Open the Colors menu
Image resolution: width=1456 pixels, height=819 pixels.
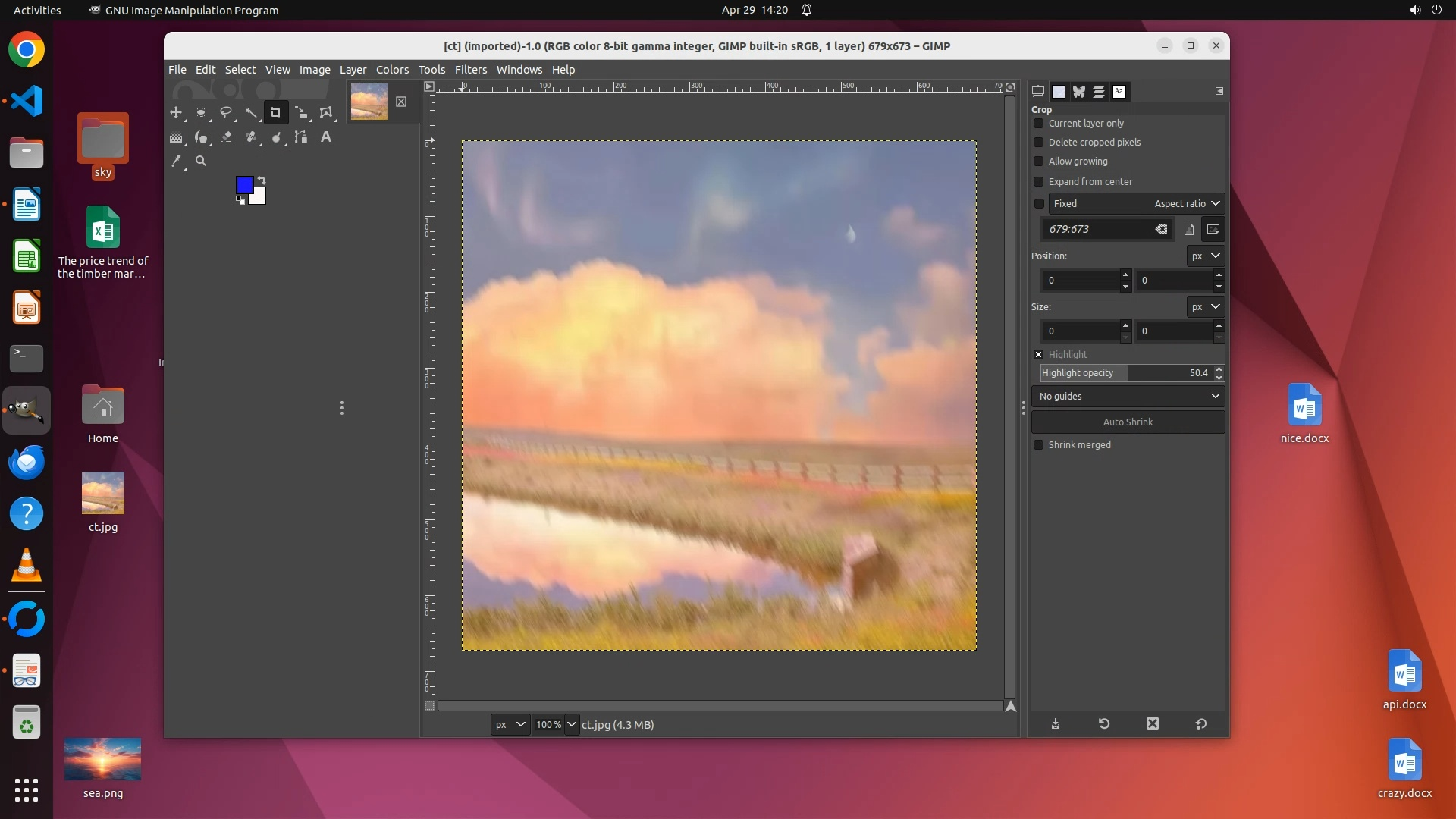point(392,69)
